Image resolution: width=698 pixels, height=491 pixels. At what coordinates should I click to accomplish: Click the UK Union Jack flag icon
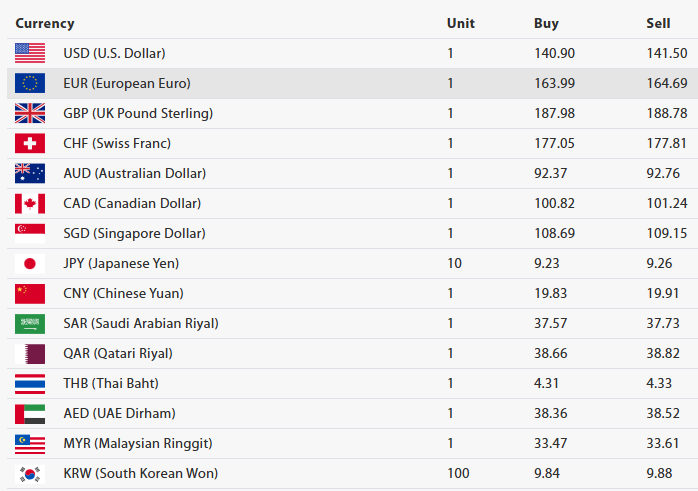(30, 113)
